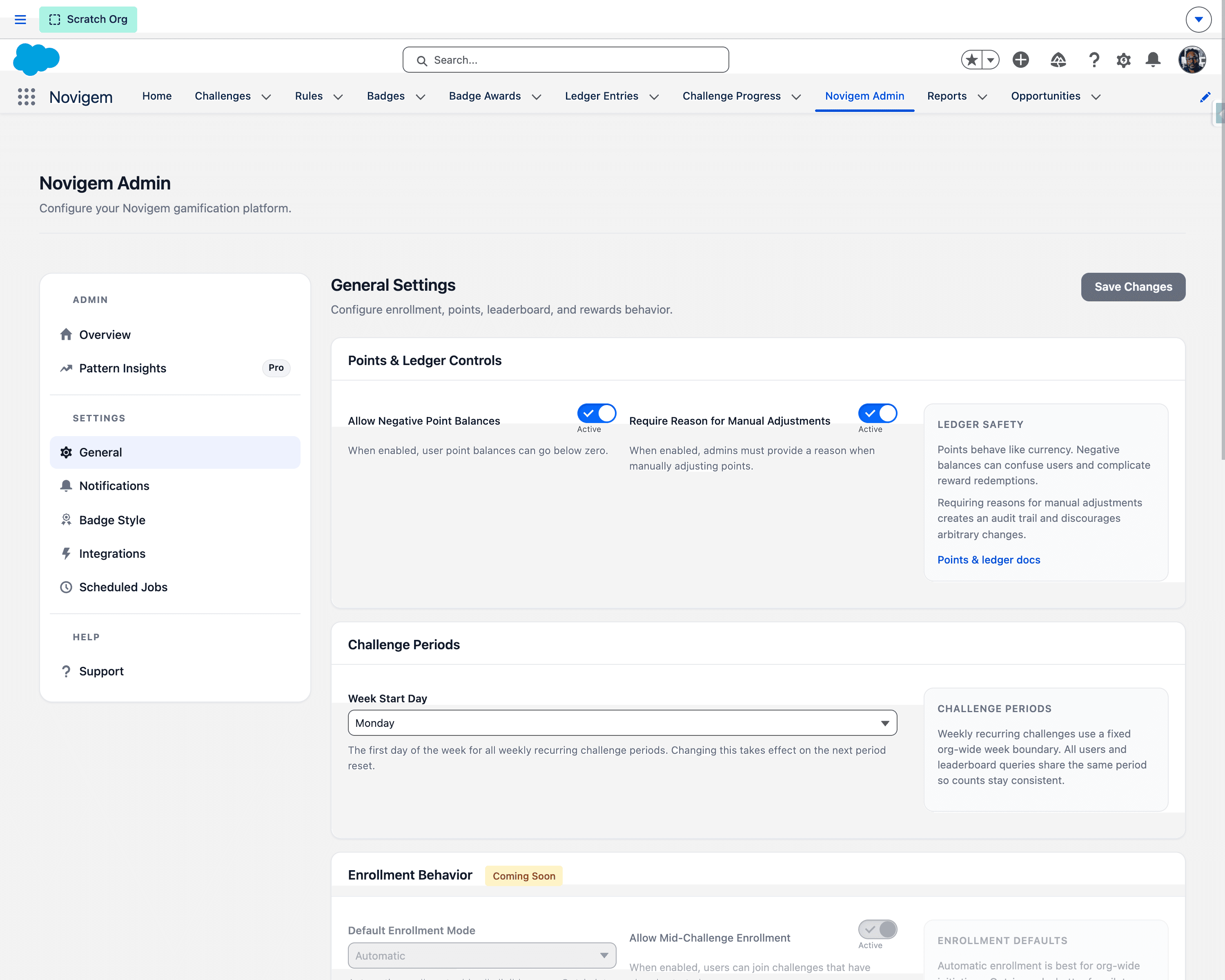This screenshot has width=1225, height=980.
Task: Expand the Challenge Progress dropdown chevron
Action: click(796, 97)
